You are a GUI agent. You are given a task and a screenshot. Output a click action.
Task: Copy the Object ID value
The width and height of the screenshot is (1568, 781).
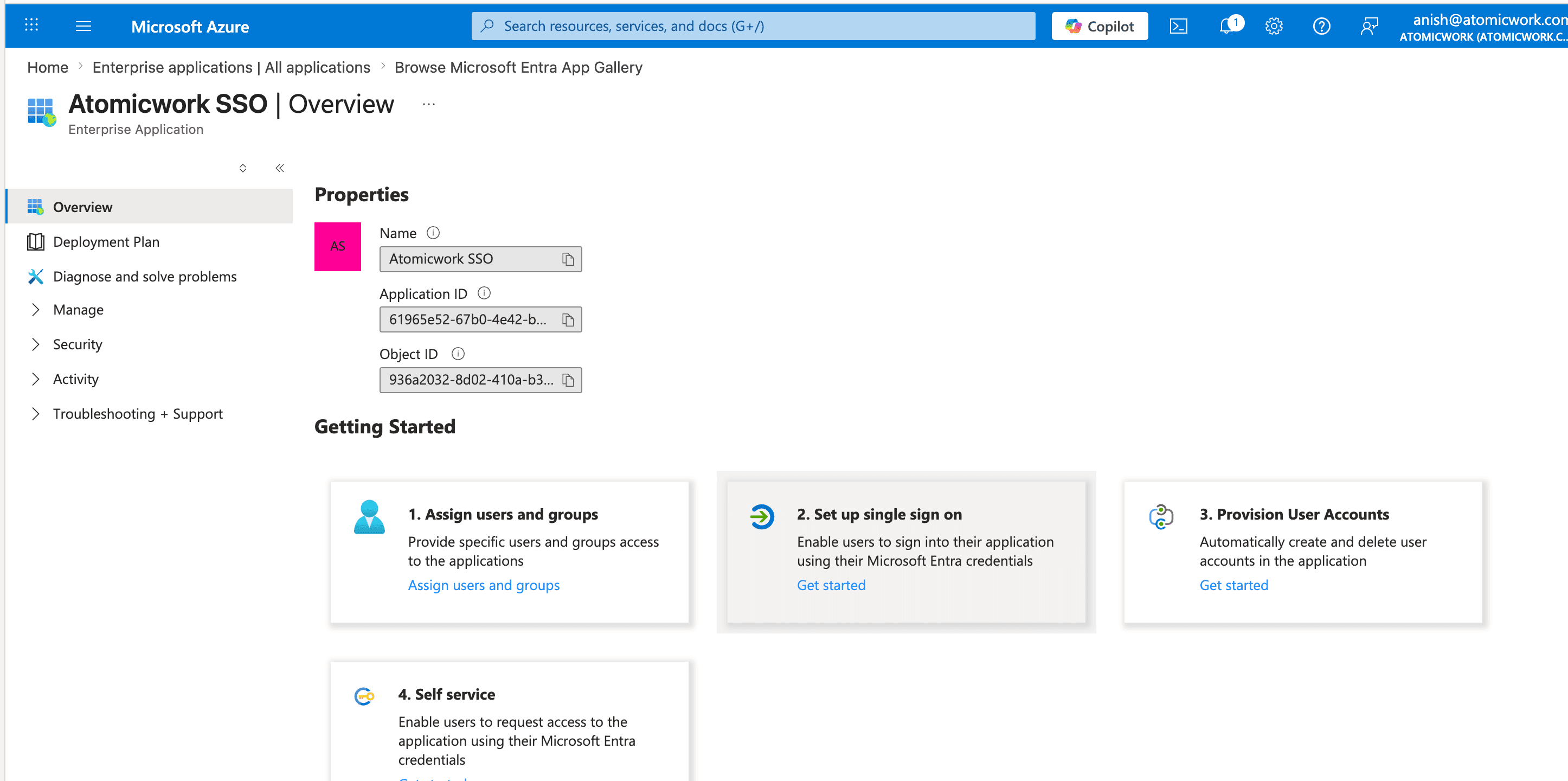pyautogui.click(x=568, y=380)
